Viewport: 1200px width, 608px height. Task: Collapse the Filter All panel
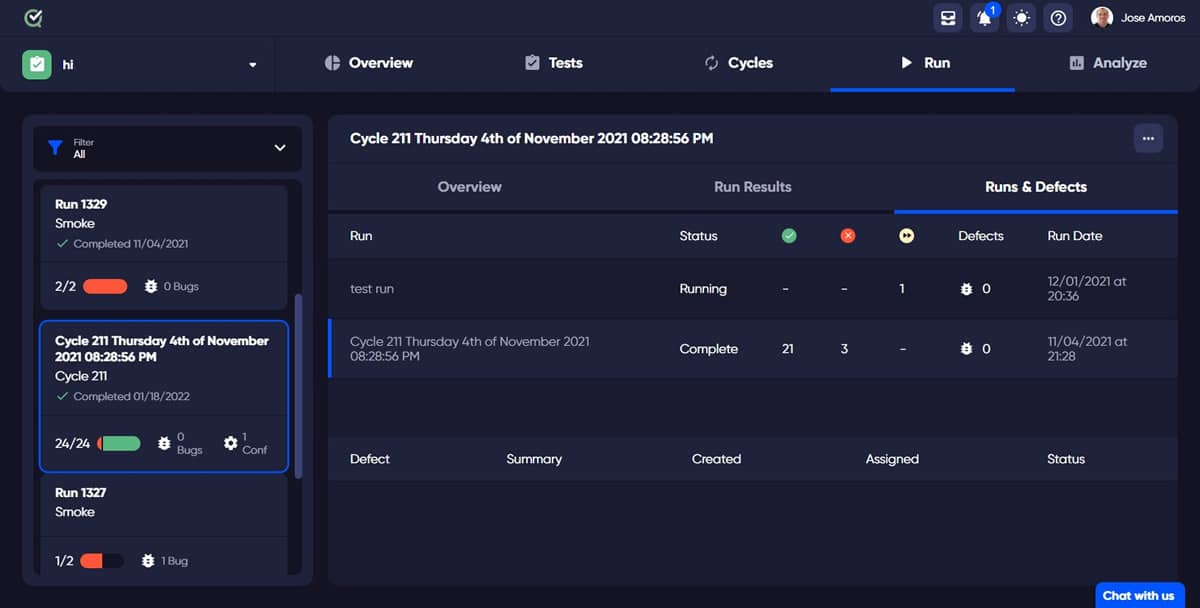coord(280,147)
